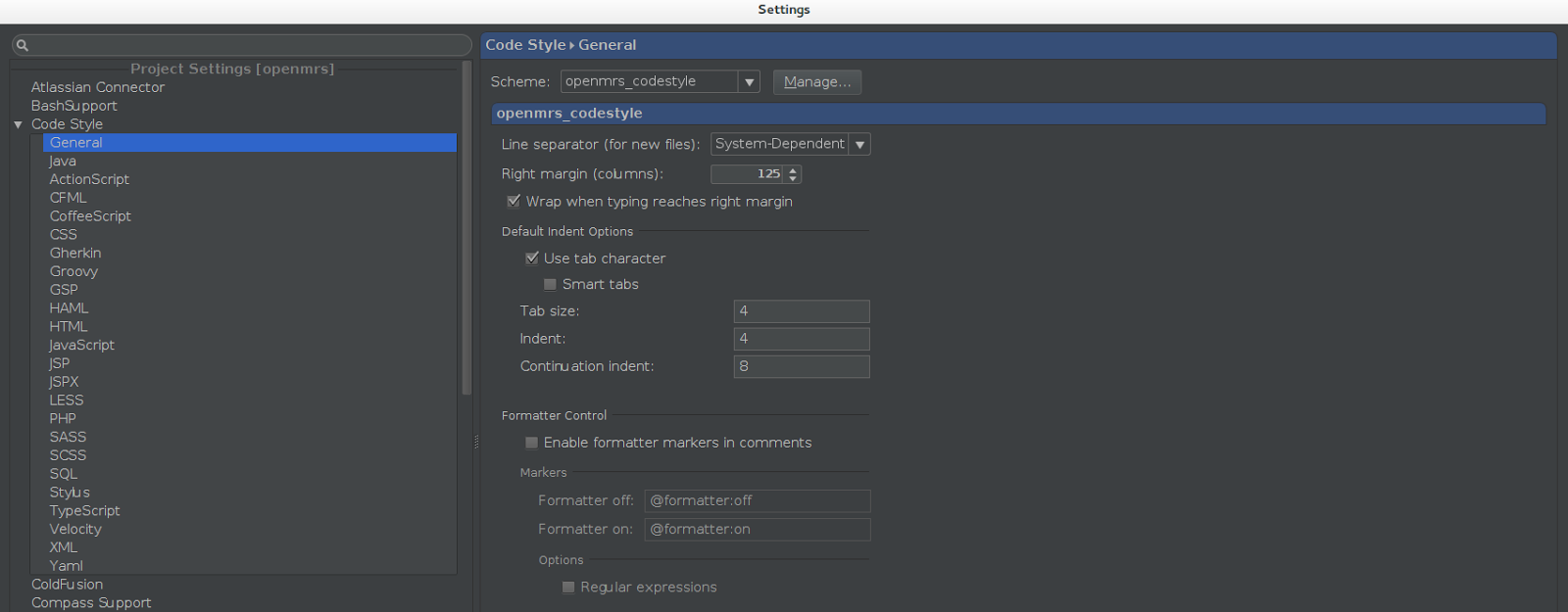Select the TypeScript code style item

click(x=85, y=511)
